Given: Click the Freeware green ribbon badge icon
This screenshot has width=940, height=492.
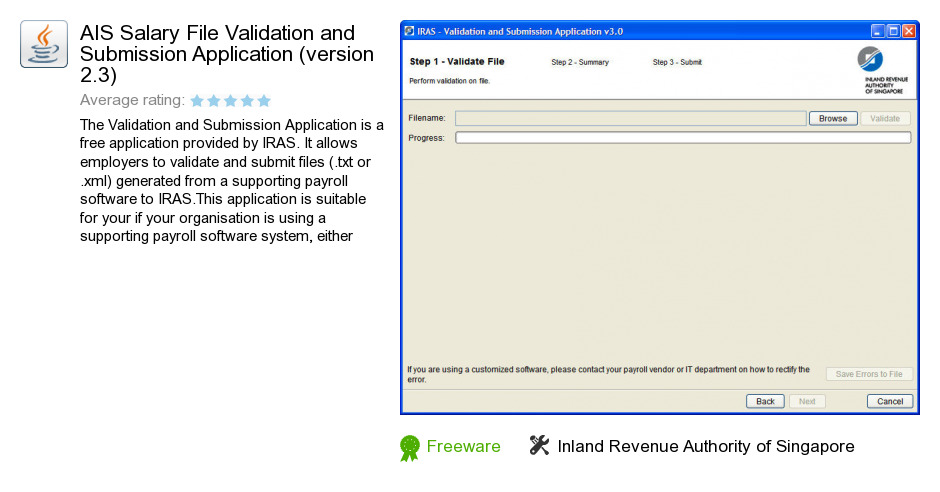Looking at the screenshot, I should pyautogui.click(x=409, y=448).
